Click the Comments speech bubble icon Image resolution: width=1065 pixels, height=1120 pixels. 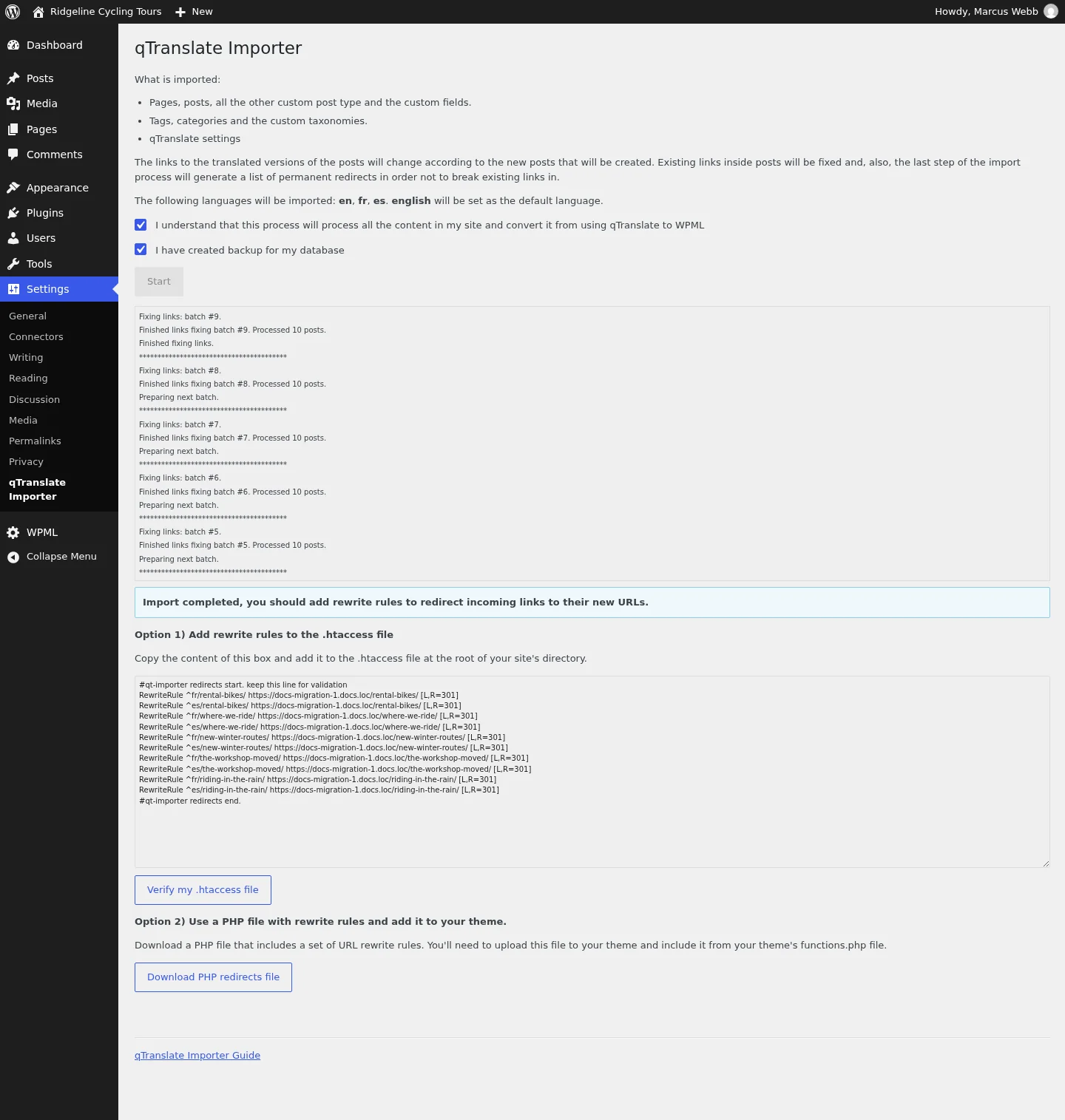13,155
